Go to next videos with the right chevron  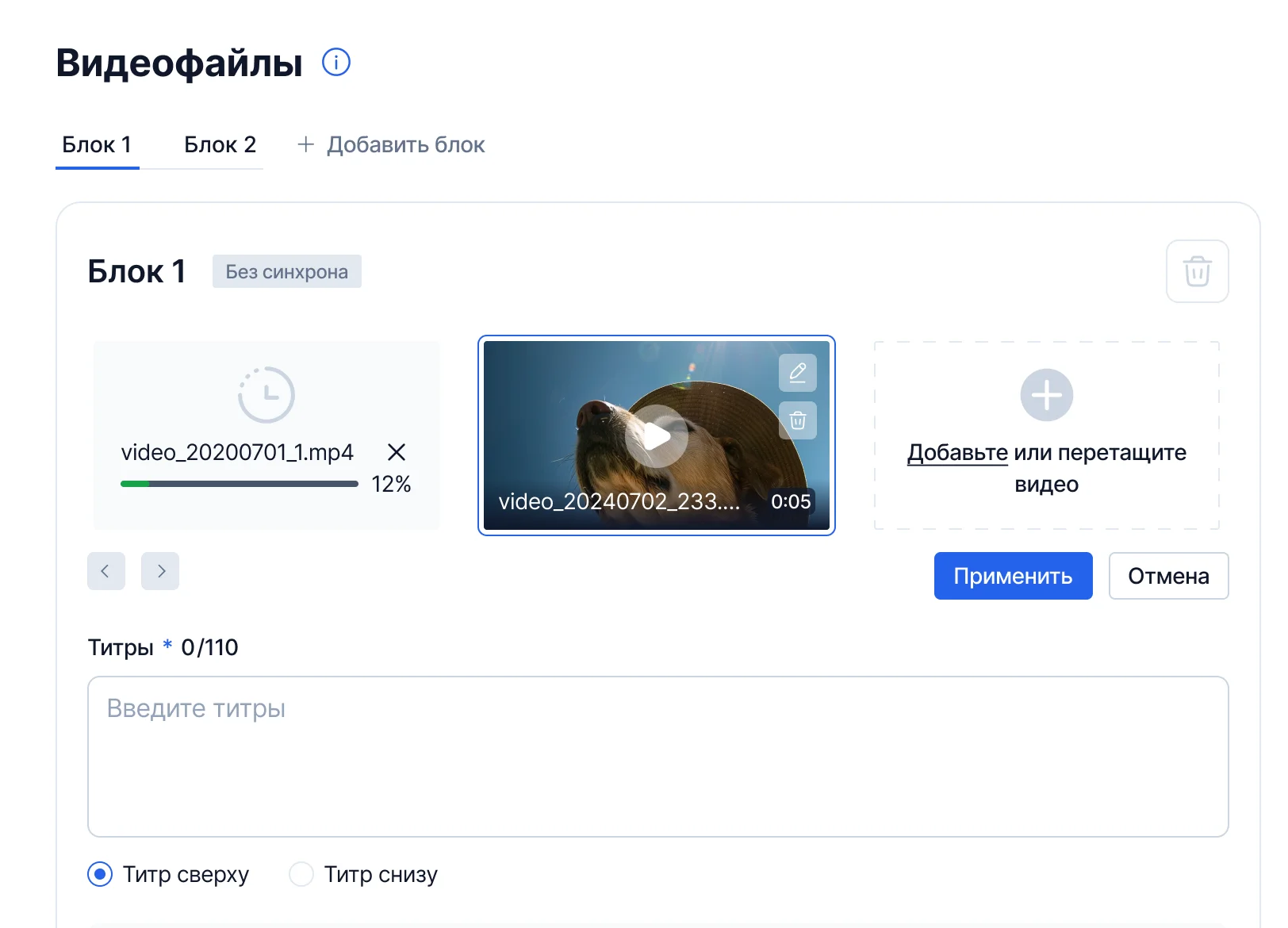[x=160, y=571]
